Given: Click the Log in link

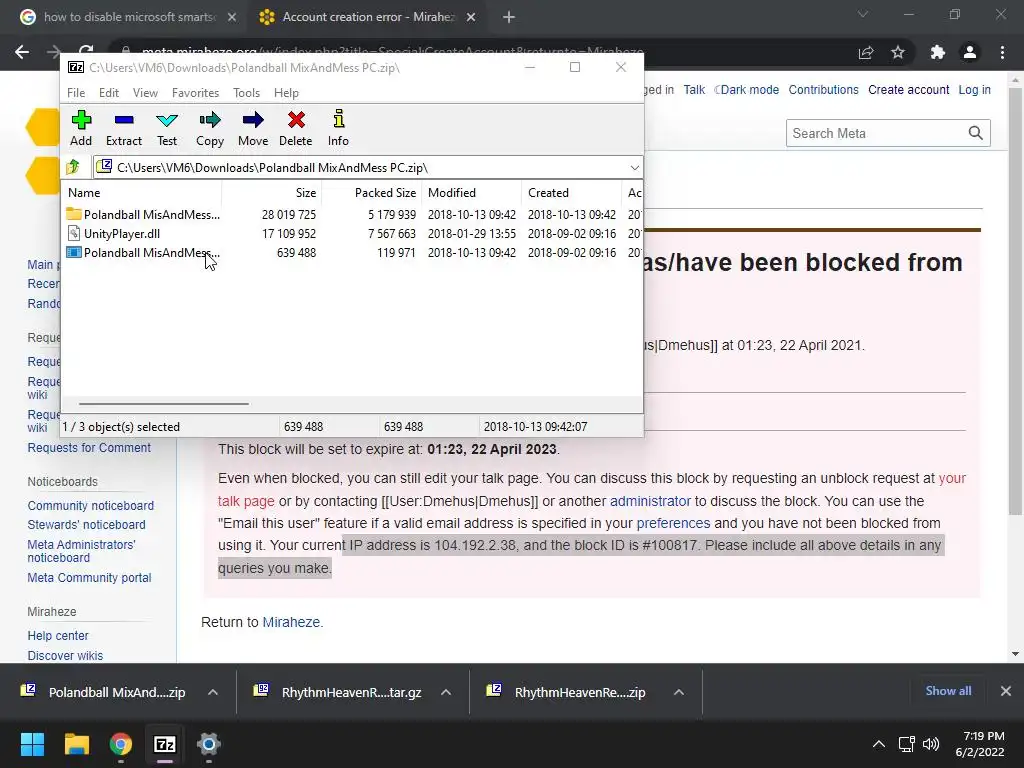Looking at the screenshot, I should click(x=974, y=89).
